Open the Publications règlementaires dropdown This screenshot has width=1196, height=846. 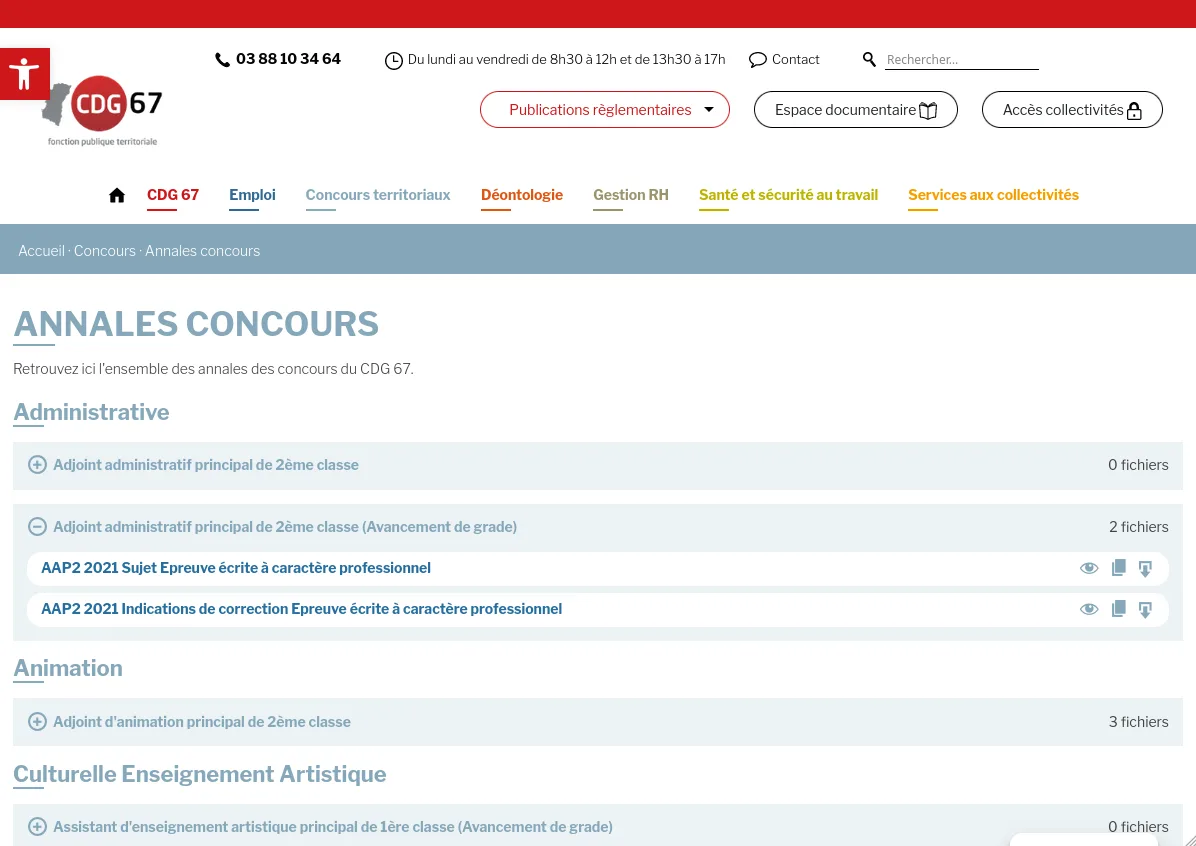[605, 110]
